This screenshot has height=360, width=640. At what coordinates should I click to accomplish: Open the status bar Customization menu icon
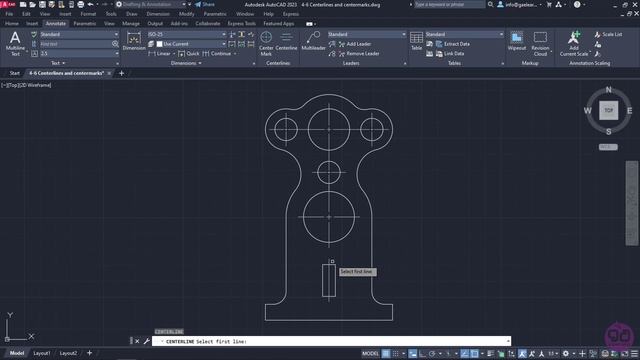pos(634,353)
